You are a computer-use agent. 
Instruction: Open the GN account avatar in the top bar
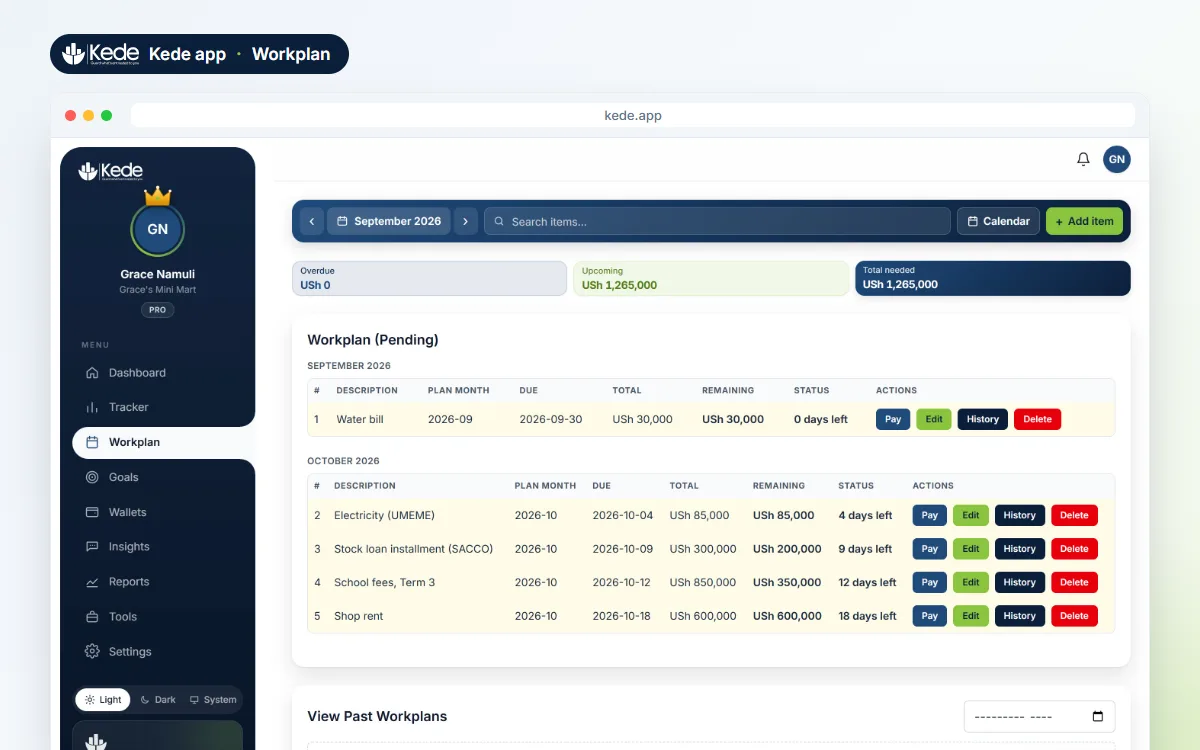click(1117, 159)
